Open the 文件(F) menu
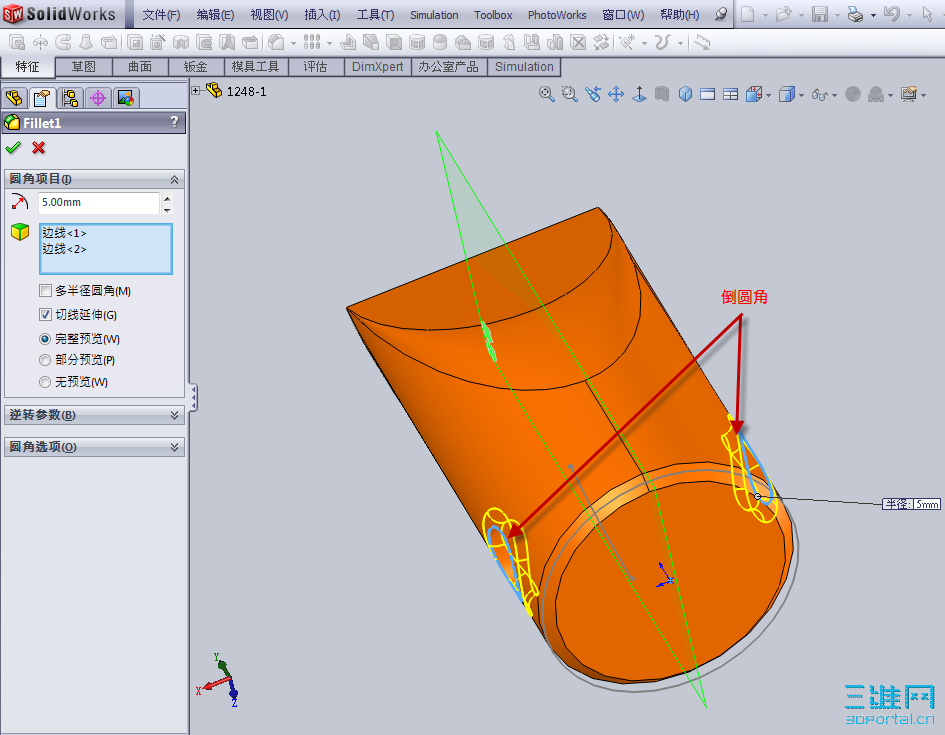945x735 pixels. (x=162, y=15)
